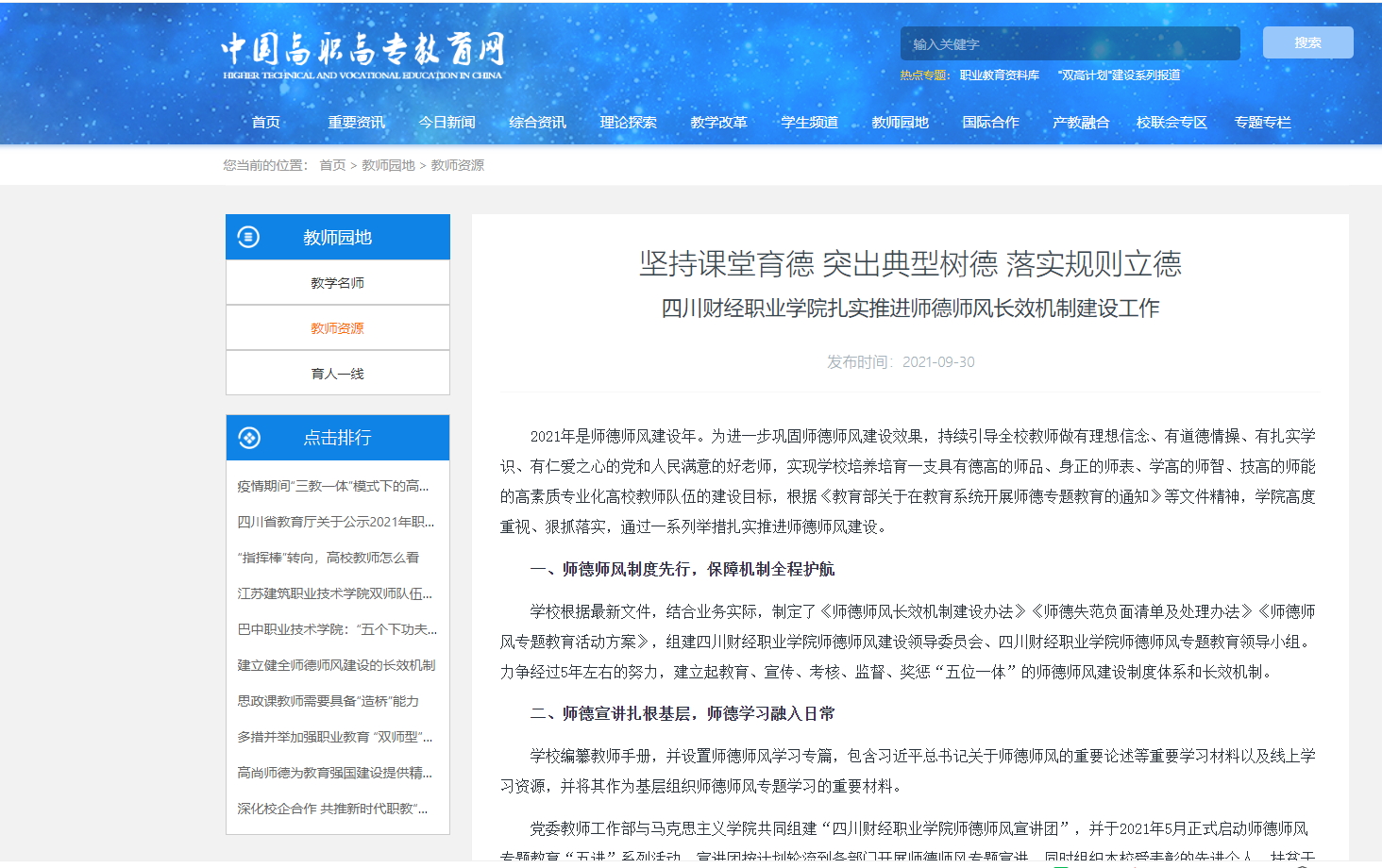Viewport: 1382px width, 868px height.
Task: Click the 点击排行 panel header icon
Action: [248, 437]
